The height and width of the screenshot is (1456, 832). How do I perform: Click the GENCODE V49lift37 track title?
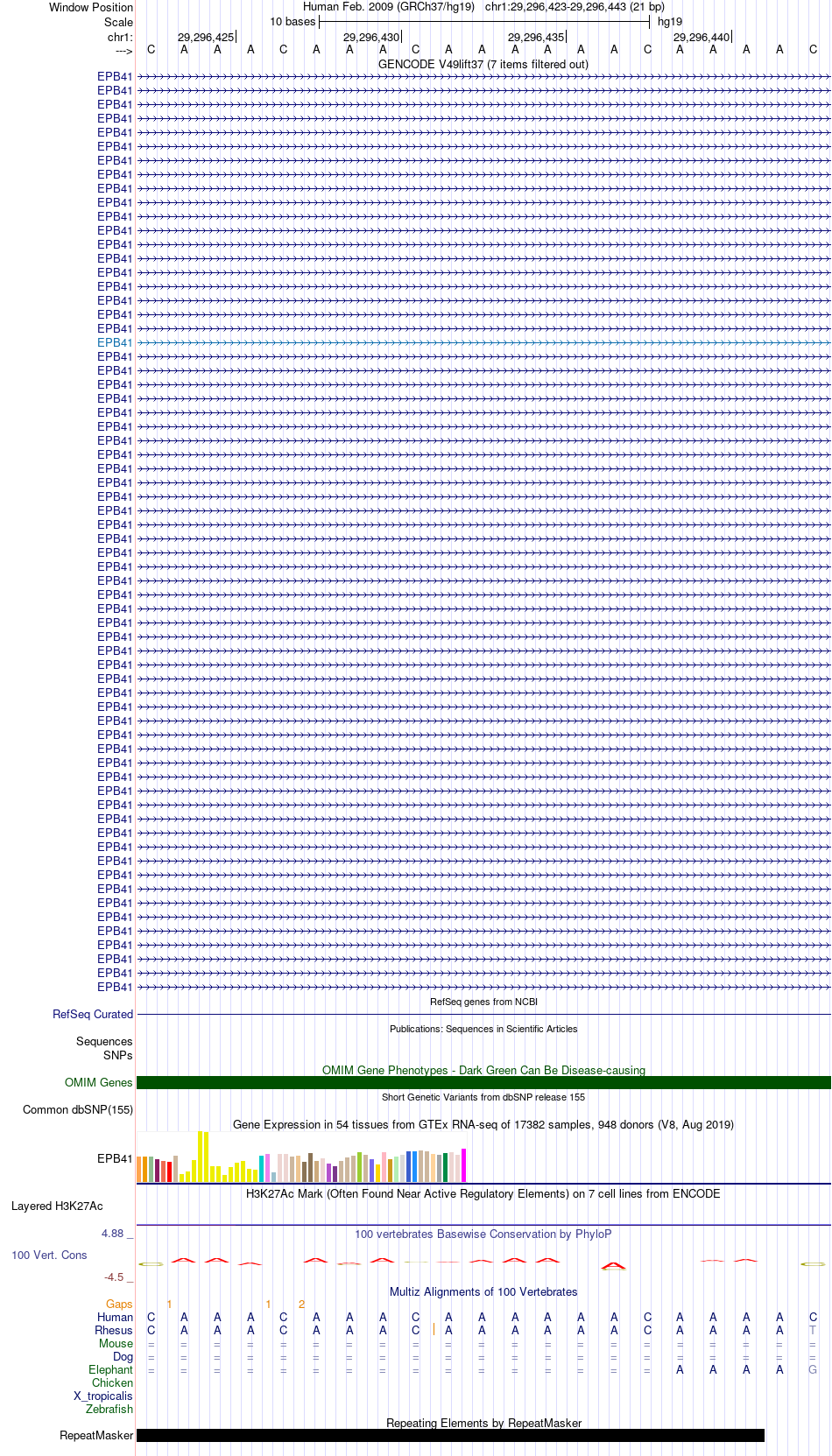(x=483, y=64)
